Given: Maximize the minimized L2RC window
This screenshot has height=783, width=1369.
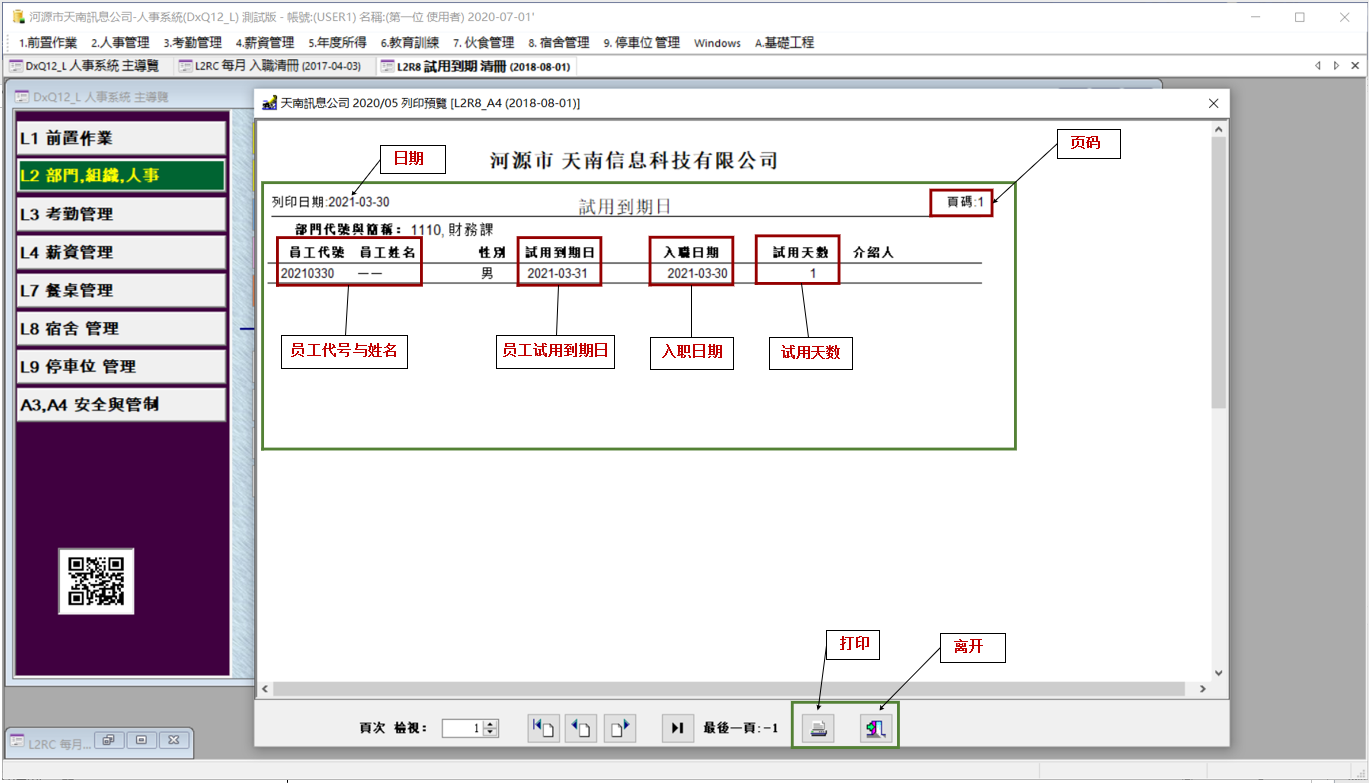Looking at the screenshot, I should click(141, 741).
